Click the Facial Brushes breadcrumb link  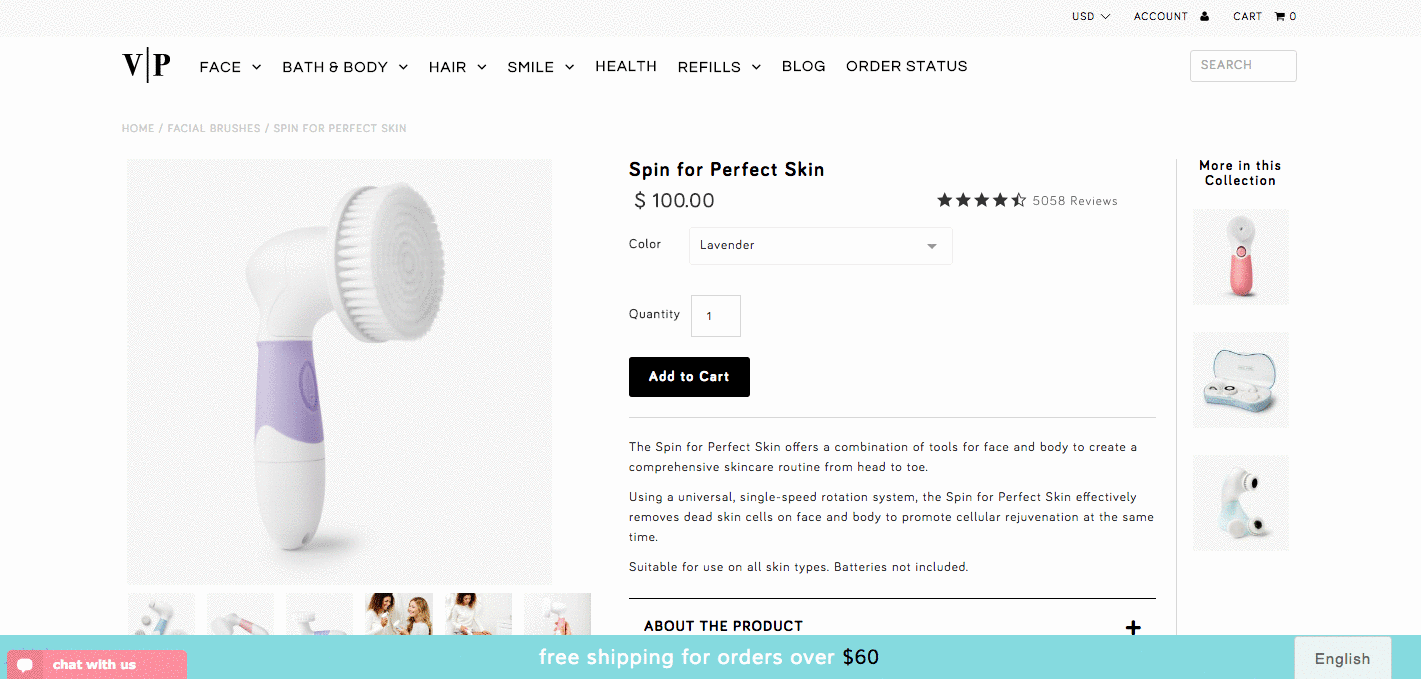214,128
